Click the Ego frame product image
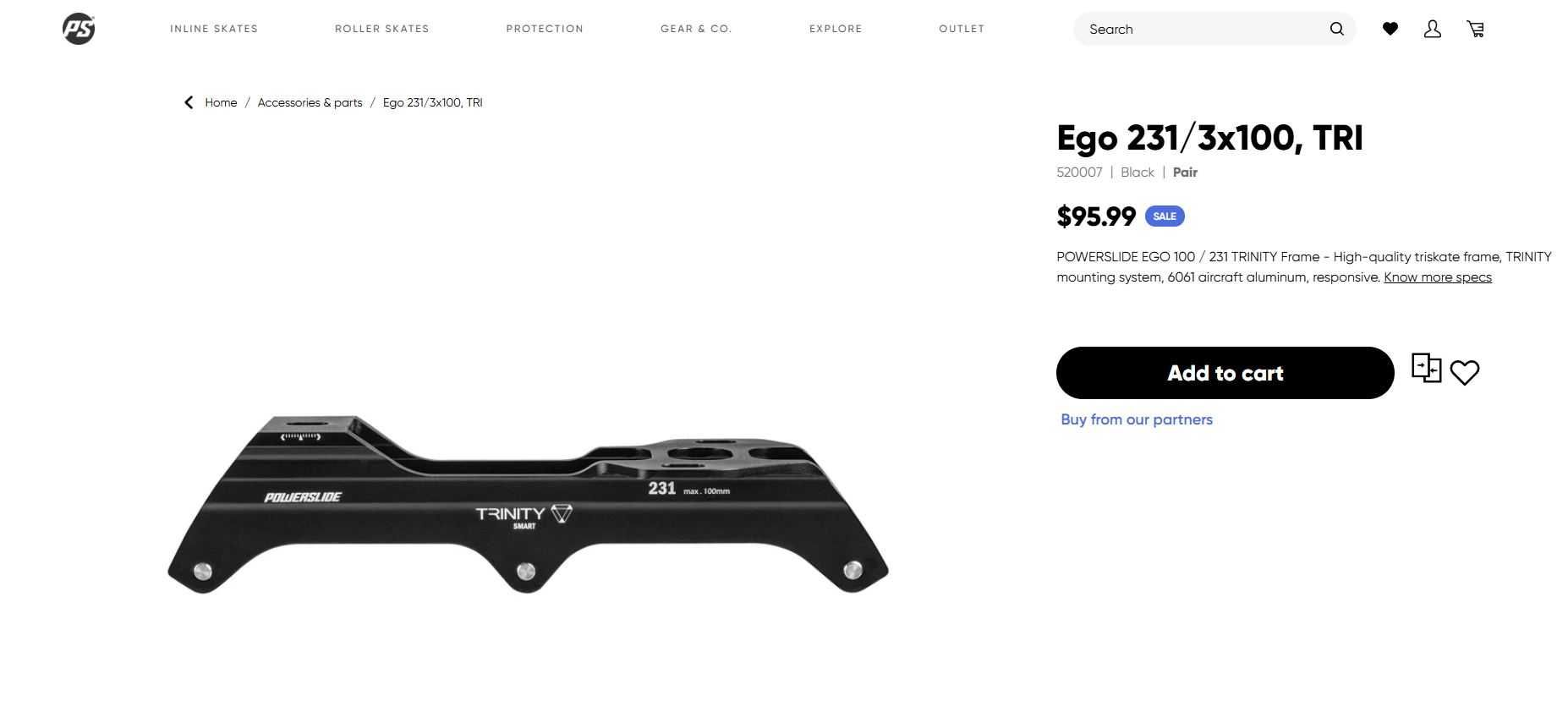 pyautogui.click(x=528, y=504)
